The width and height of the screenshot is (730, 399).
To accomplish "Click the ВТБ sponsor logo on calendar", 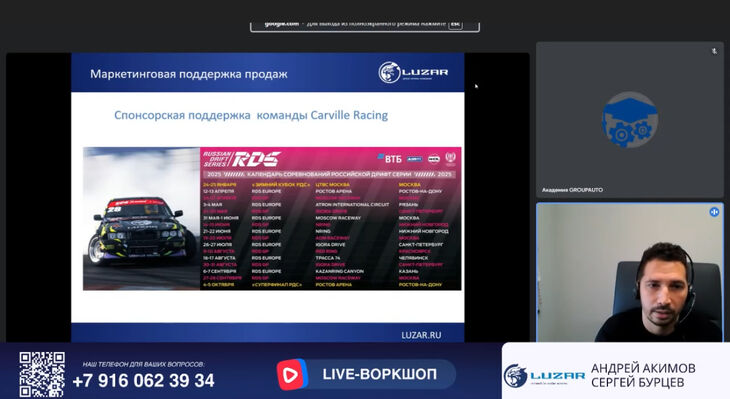I will 389,159.
